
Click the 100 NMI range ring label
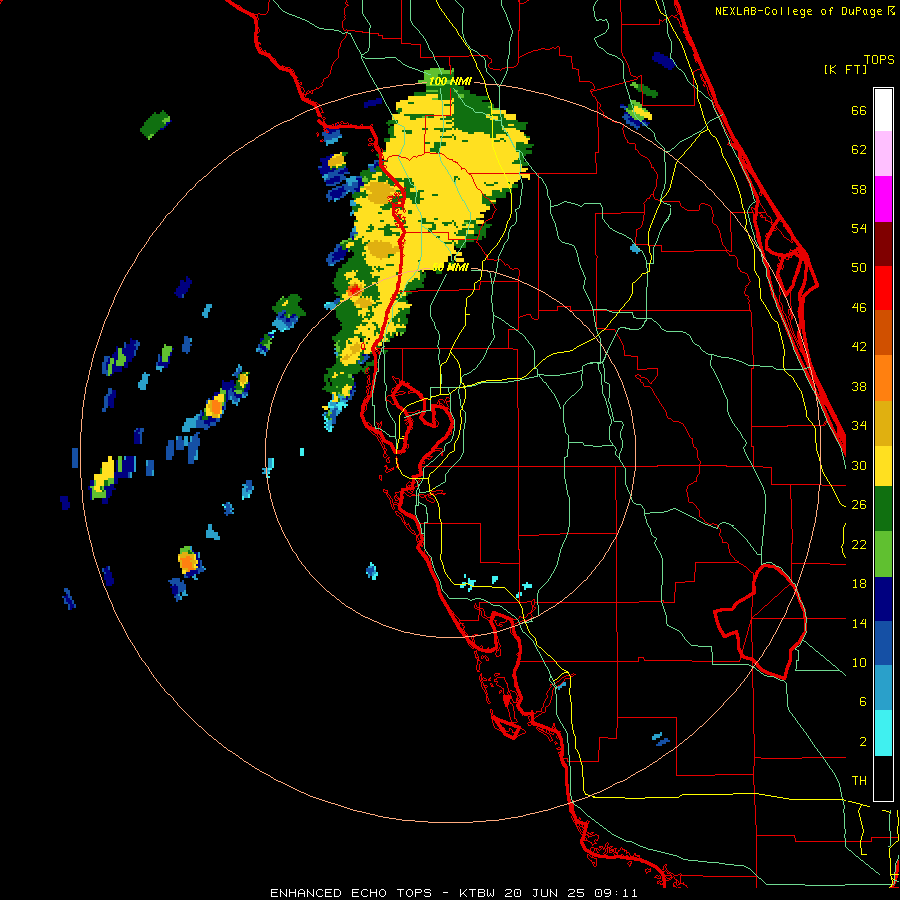pyautogui.click(x=450, y=82)
